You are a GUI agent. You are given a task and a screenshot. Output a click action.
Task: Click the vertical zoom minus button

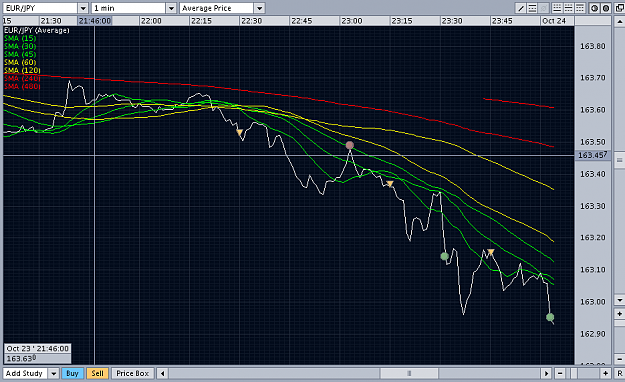coord(620,359)
